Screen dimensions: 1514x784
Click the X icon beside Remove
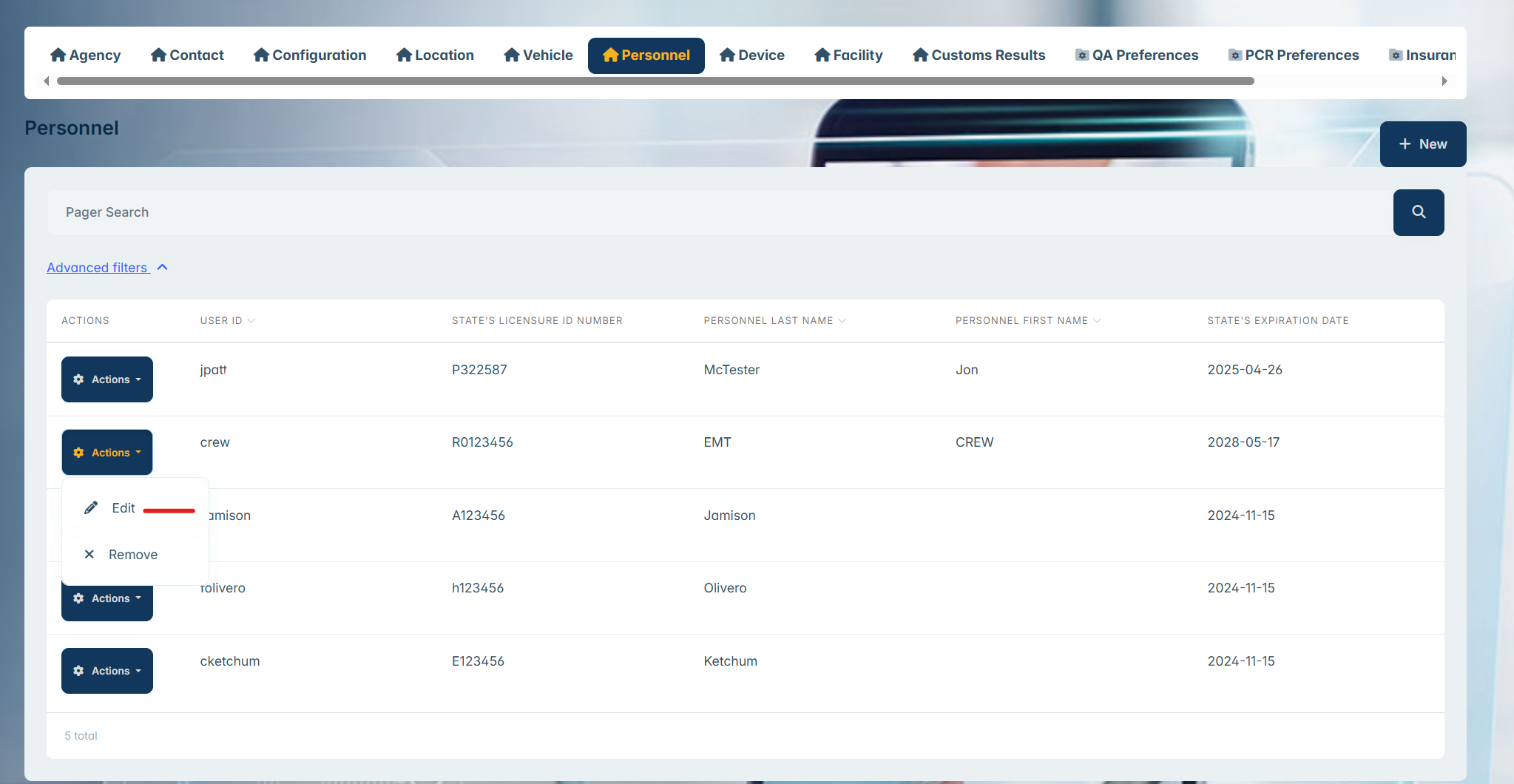(x=89, y=554)
